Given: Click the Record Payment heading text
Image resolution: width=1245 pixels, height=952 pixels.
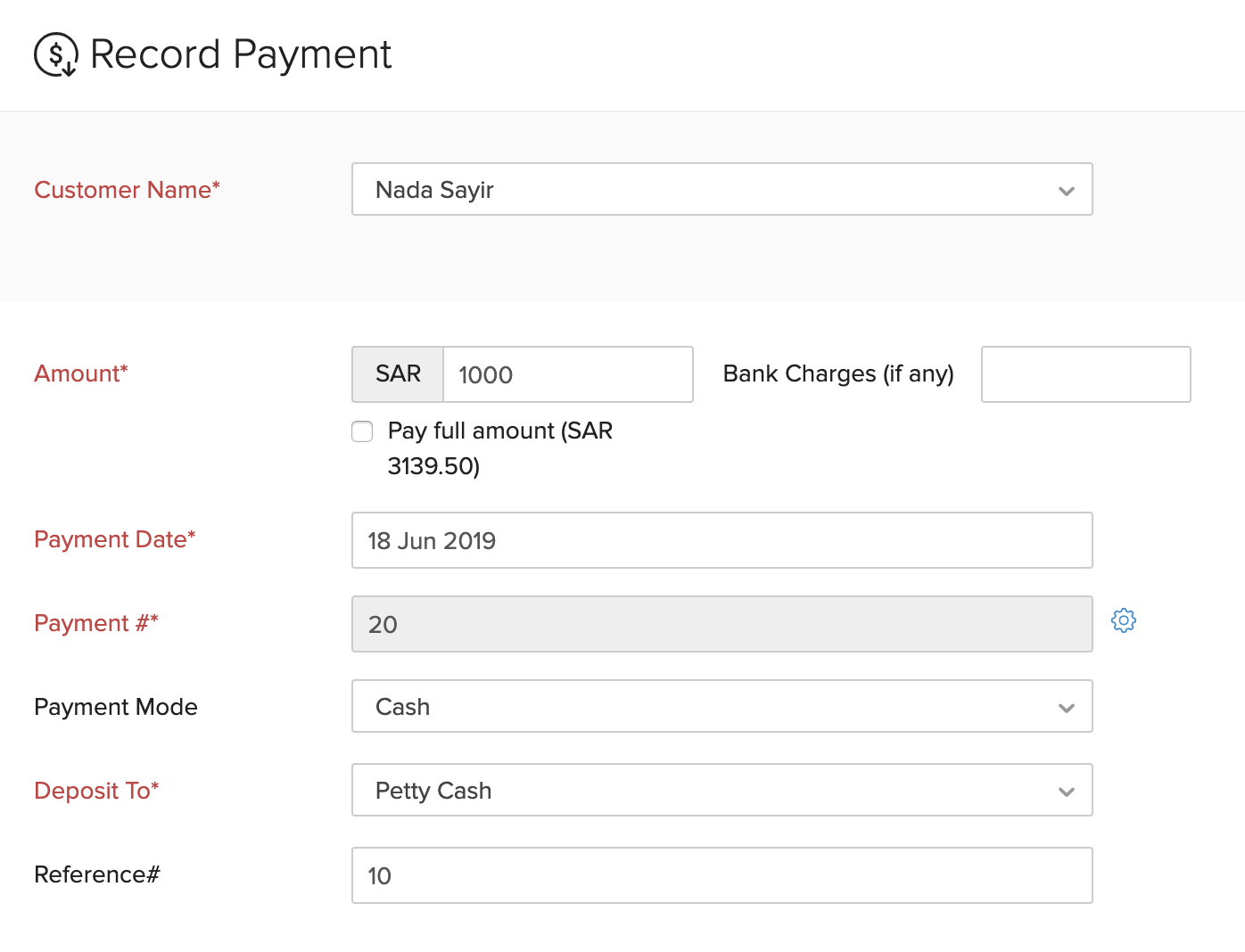Looking at the screenshot, I should tap(241, 54).
